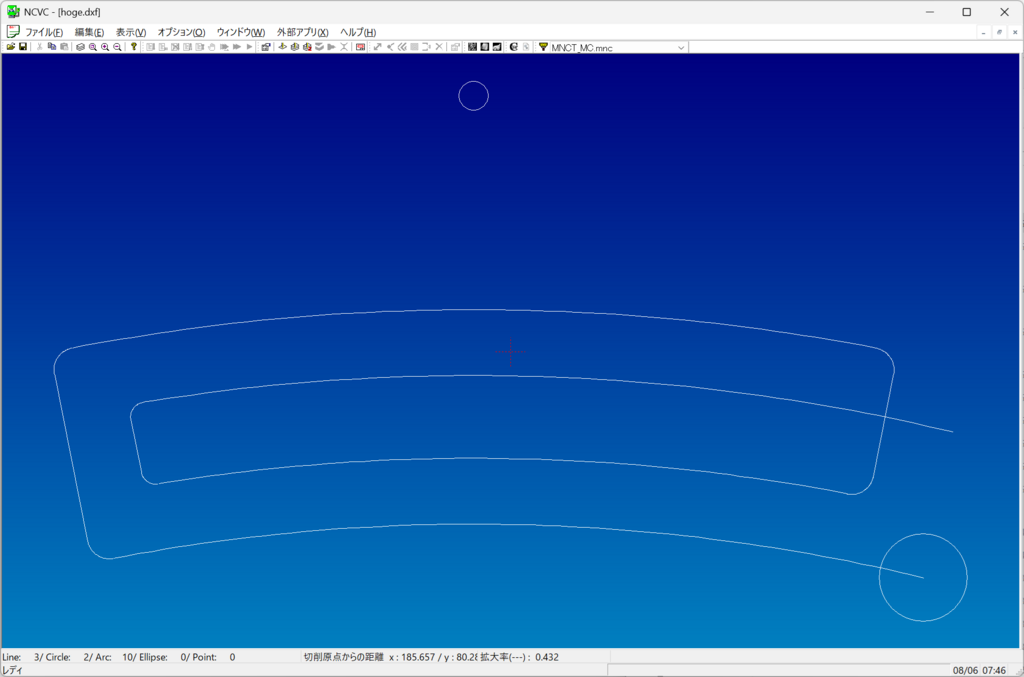Click the NCVC app icon in title bar
The image size is (1024, 677).
(13, 12)
